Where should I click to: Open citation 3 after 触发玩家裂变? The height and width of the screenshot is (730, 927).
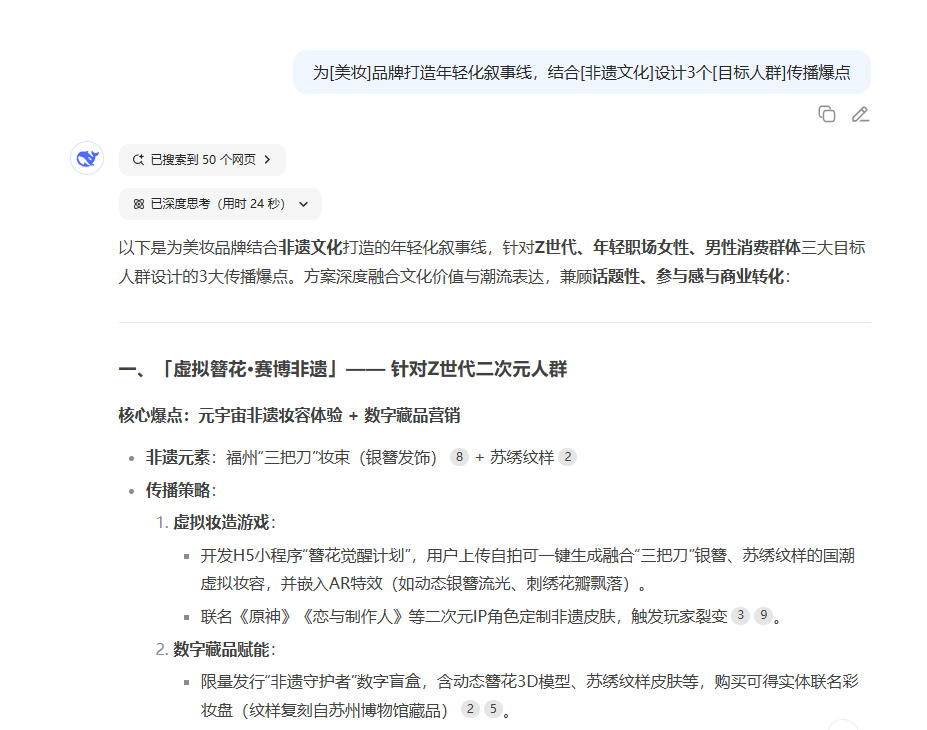tap(740, 616)
